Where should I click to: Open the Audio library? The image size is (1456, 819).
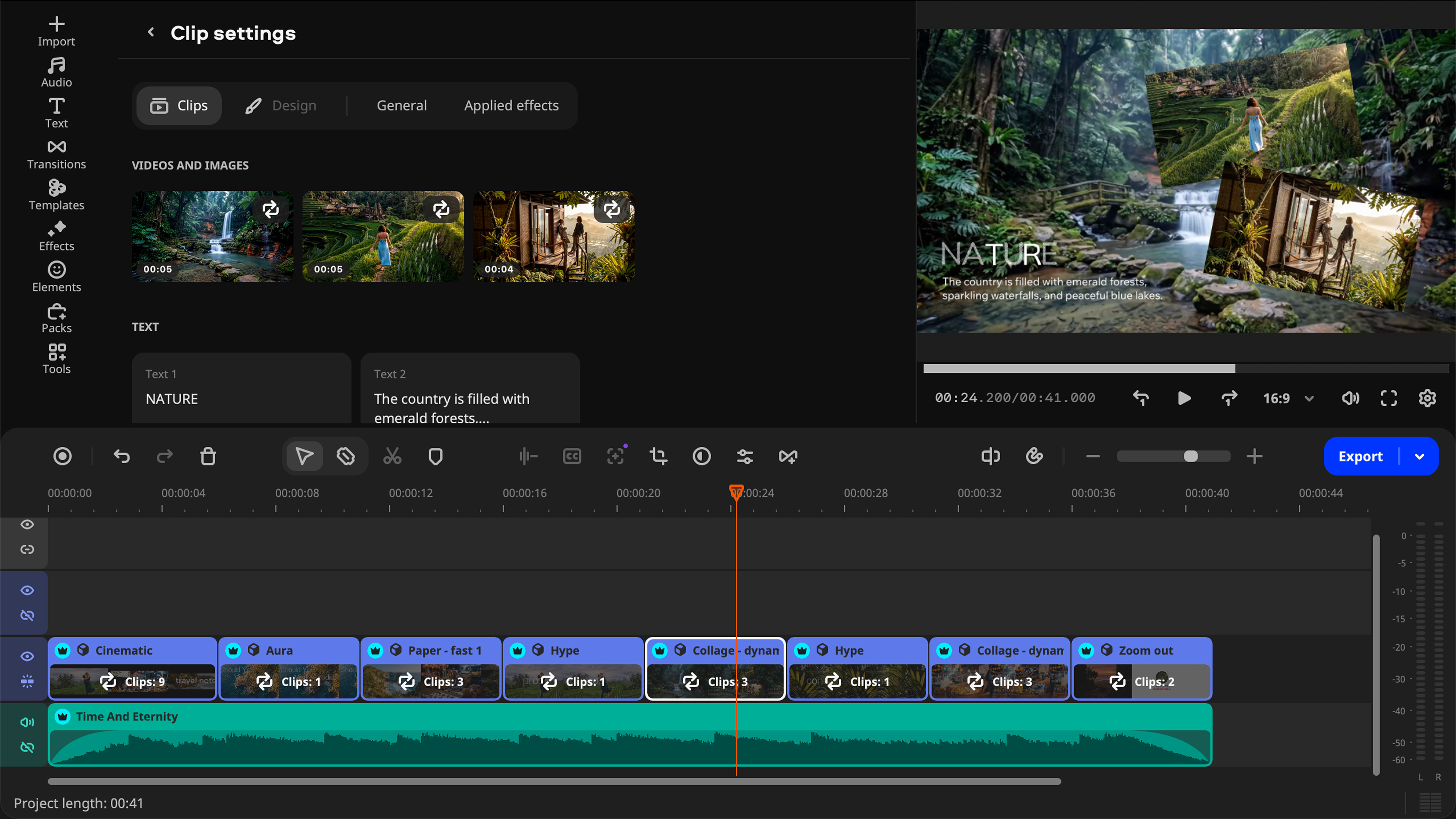coord(56,73)
